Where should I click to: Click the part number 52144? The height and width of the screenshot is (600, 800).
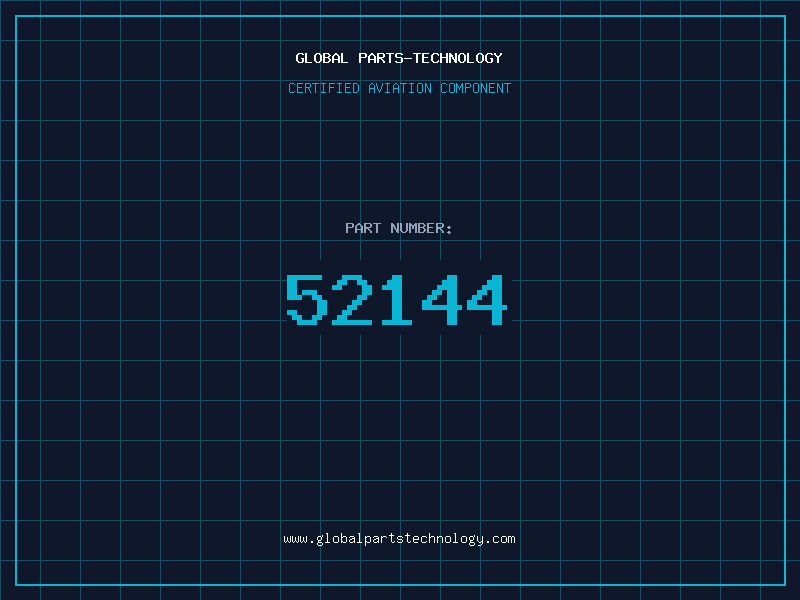click(396, 299)
